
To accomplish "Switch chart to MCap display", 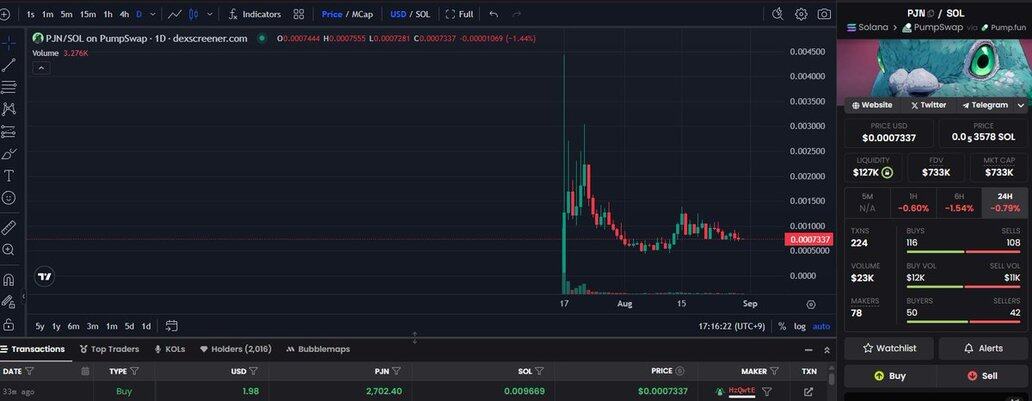I will point(362,14).
